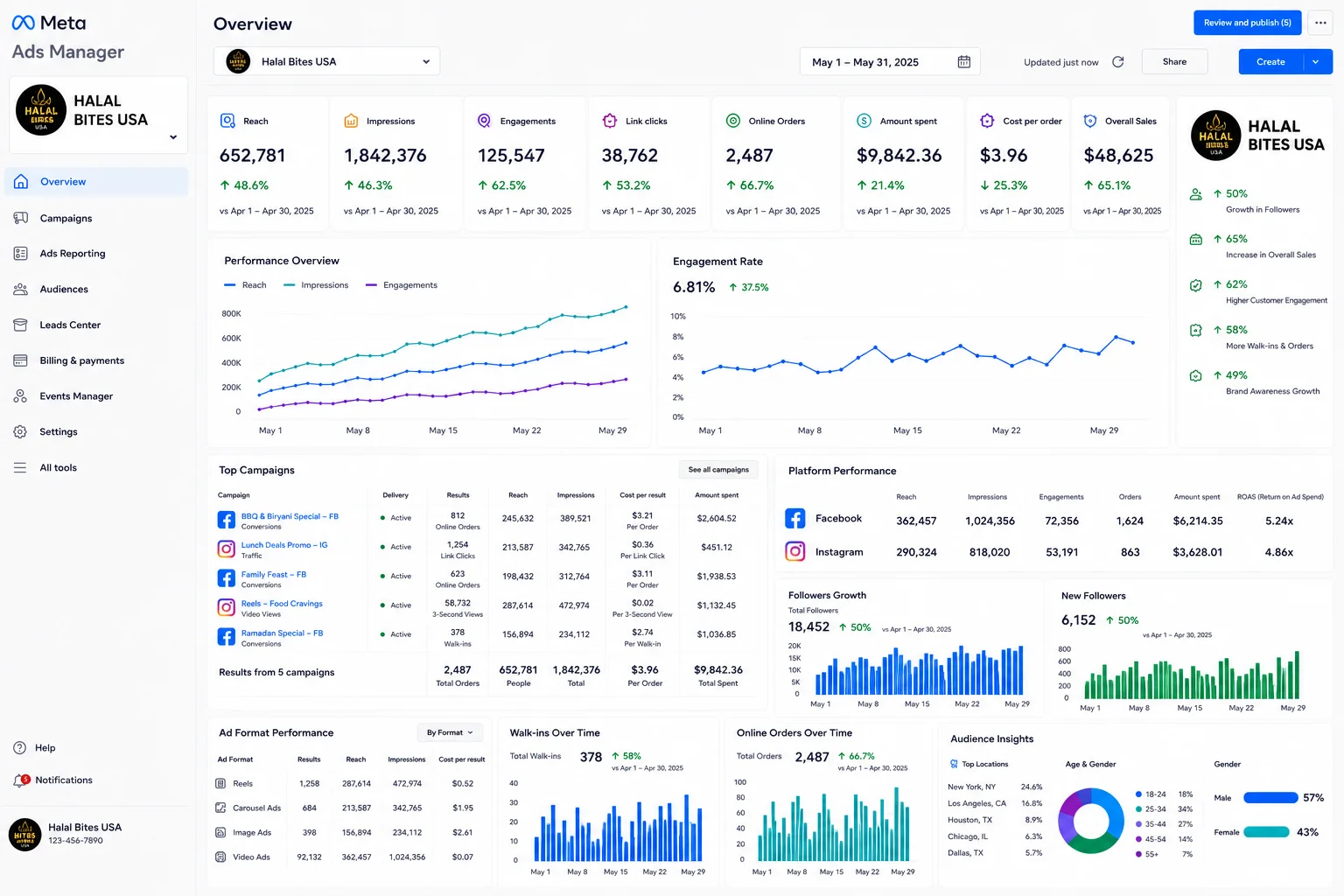Click the All tools hamburger icon
The width and height of the screenshot is (1344, 896).
click(x=21, y=468)
